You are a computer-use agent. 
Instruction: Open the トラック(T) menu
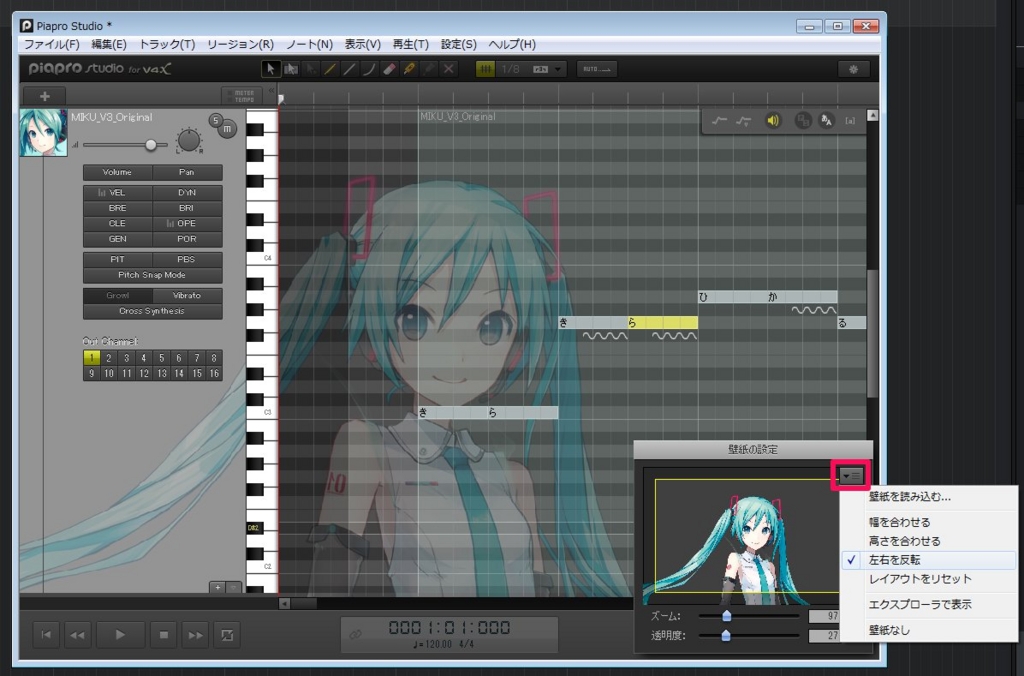(x=167, y=44)
